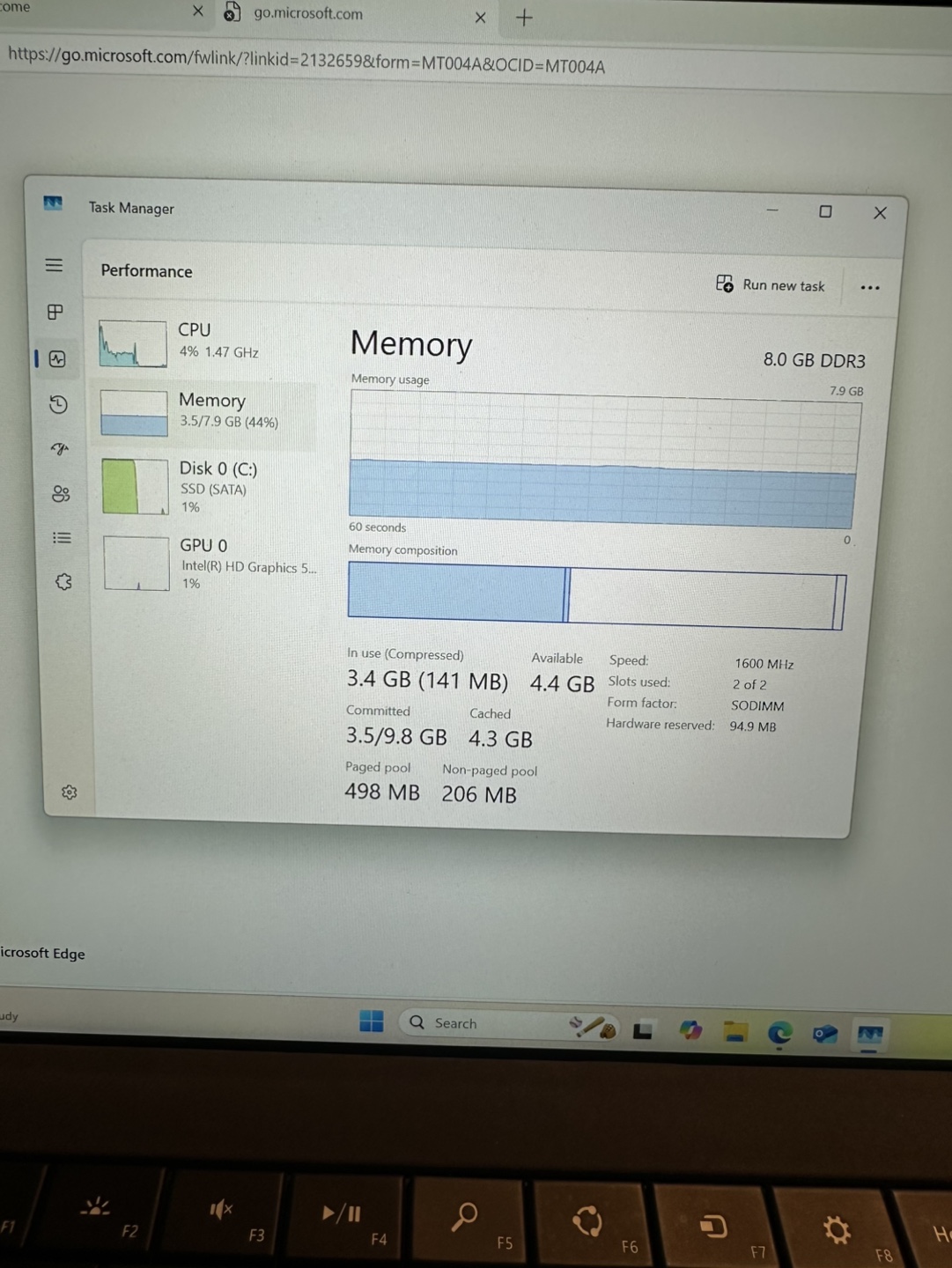The height and width of the screenshot is (1268, 952).
Task: Click the Hardware reserved 94.9 MB value
Action: click(x=753, y=726)
